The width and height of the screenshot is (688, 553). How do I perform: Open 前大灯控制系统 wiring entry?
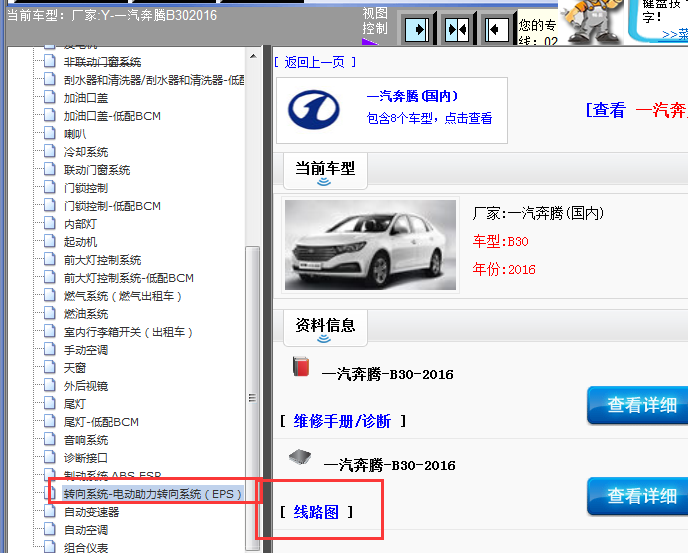coord(102,260)
